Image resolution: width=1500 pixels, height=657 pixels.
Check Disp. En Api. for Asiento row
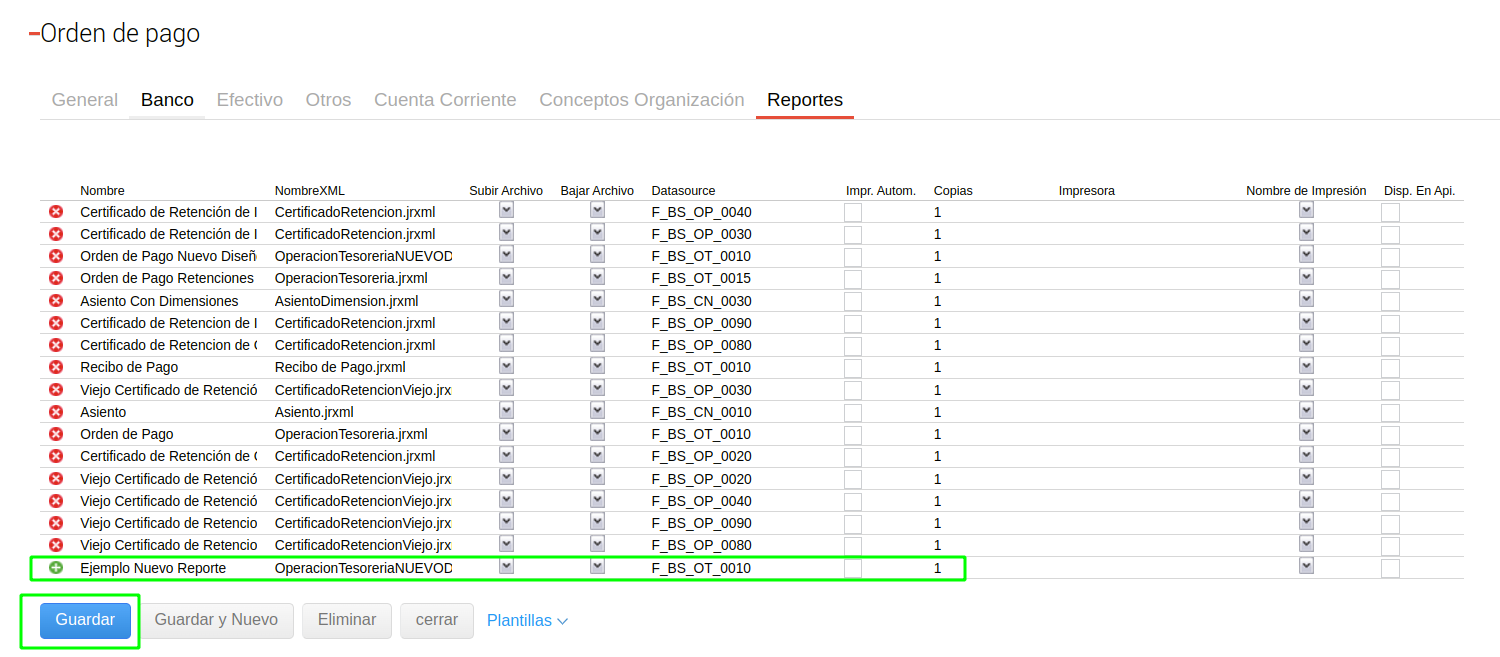(1390, 413)
